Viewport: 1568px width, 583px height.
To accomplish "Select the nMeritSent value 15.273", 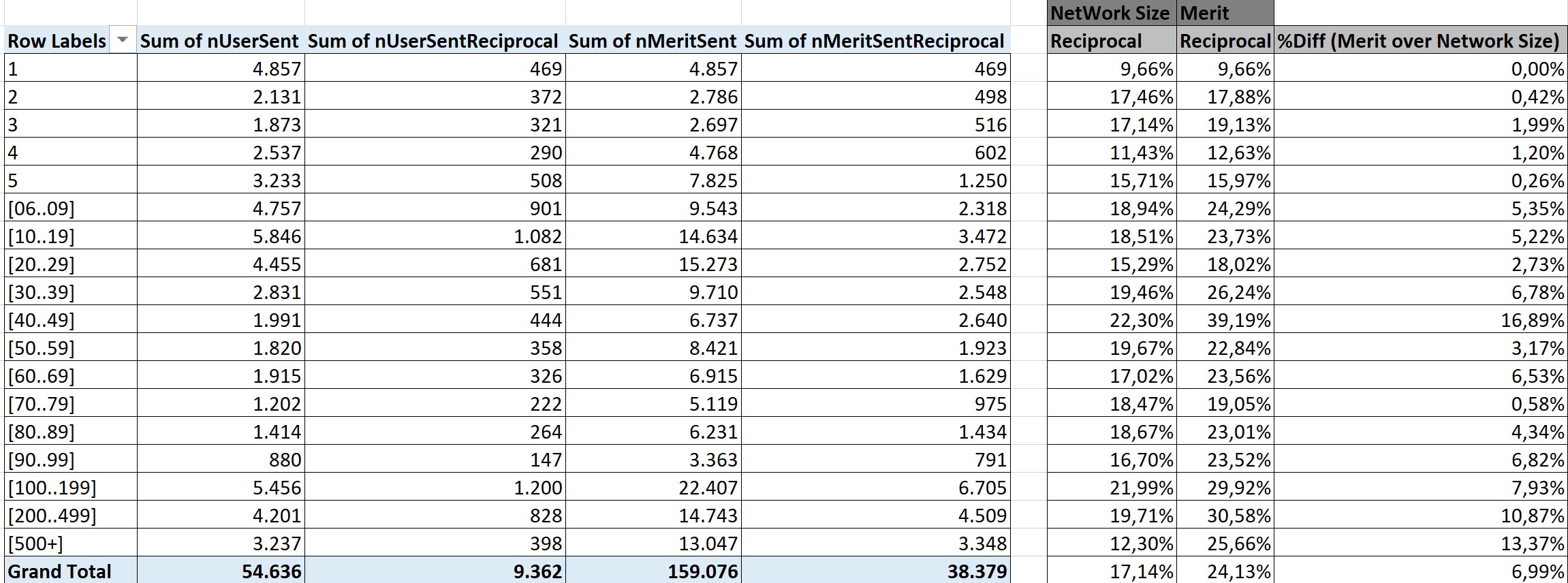I will click(x=653, y=264).
